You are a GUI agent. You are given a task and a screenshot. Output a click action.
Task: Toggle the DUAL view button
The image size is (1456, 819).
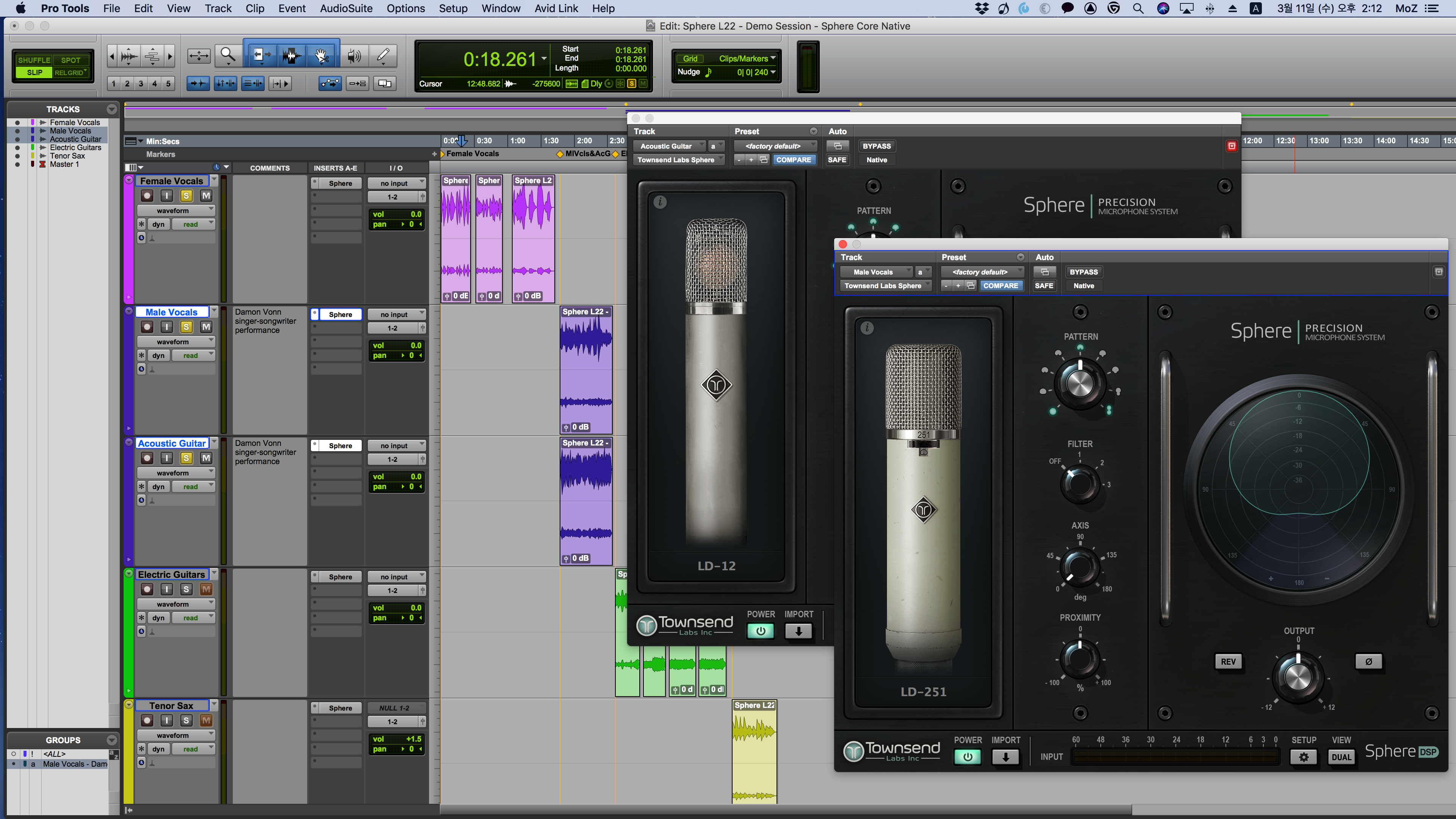click(x=1341, y=758)
